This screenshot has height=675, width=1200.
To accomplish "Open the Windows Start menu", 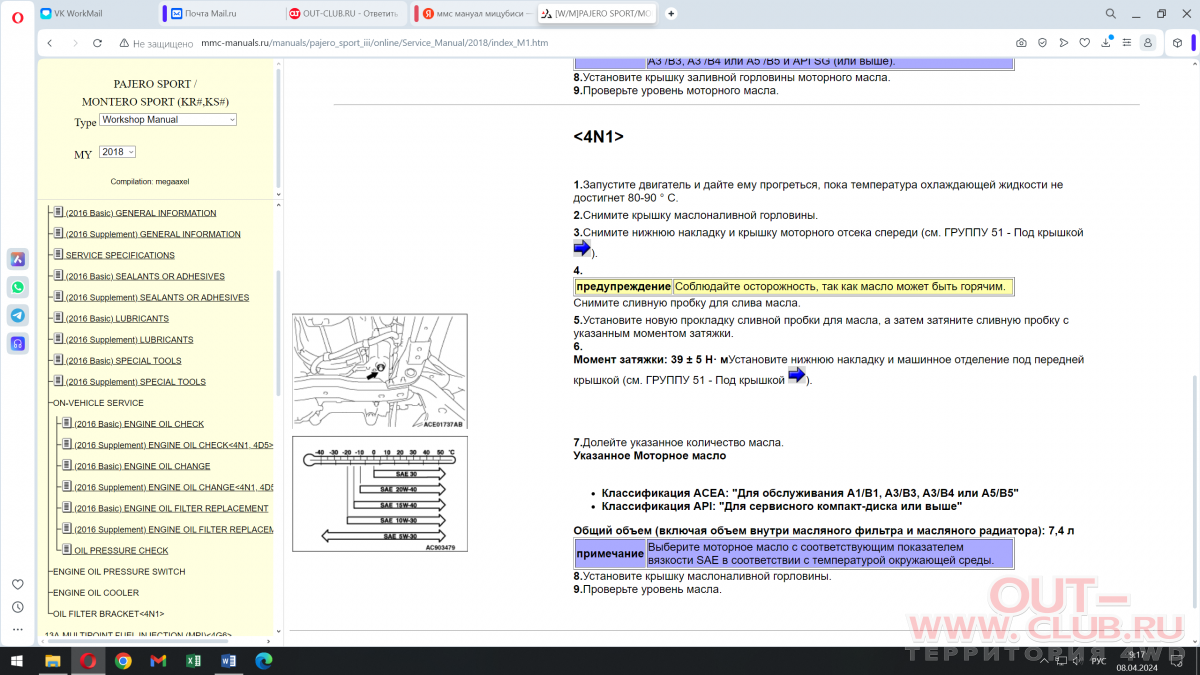I will (x=17, y=661).
